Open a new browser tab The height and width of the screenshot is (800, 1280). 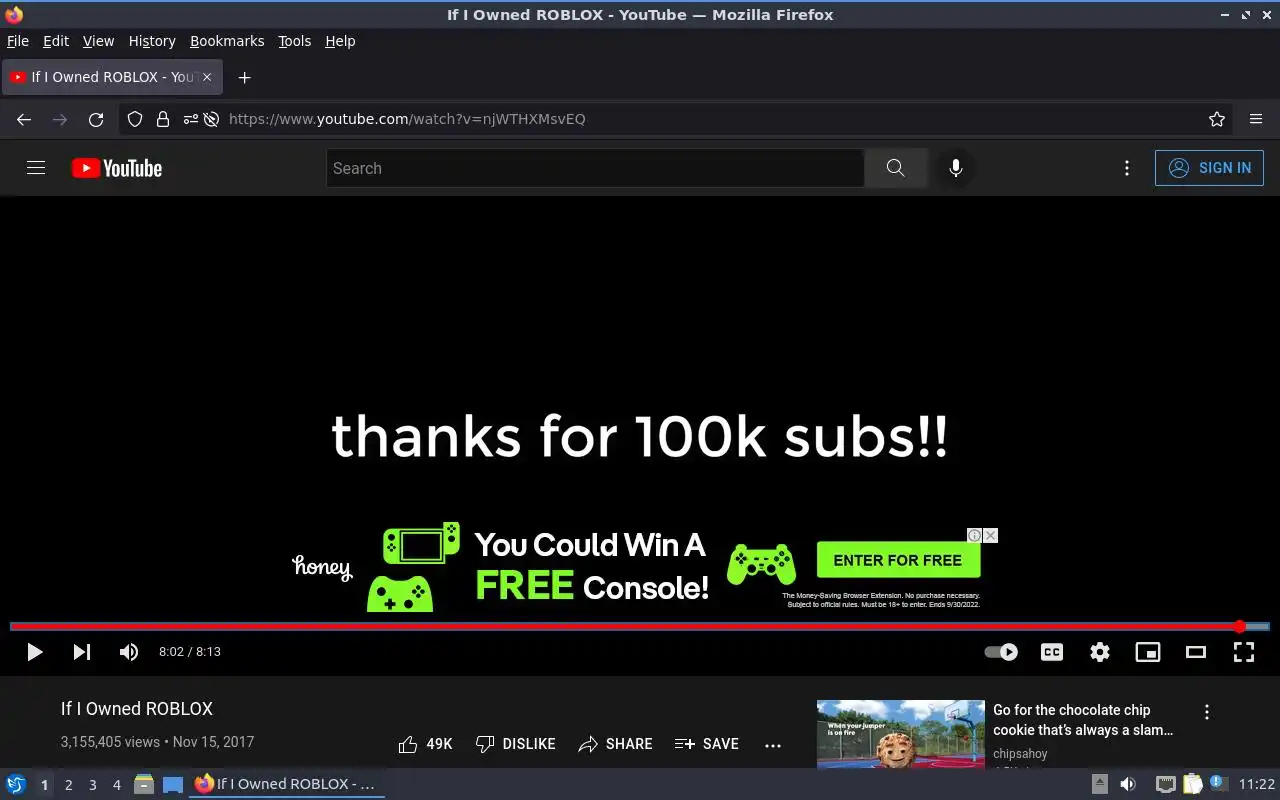click(244, 77)
